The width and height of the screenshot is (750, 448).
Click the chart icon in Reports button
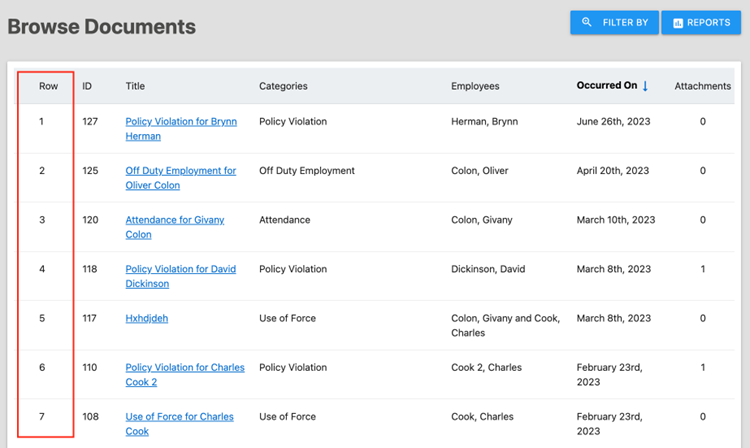point(678,22)
